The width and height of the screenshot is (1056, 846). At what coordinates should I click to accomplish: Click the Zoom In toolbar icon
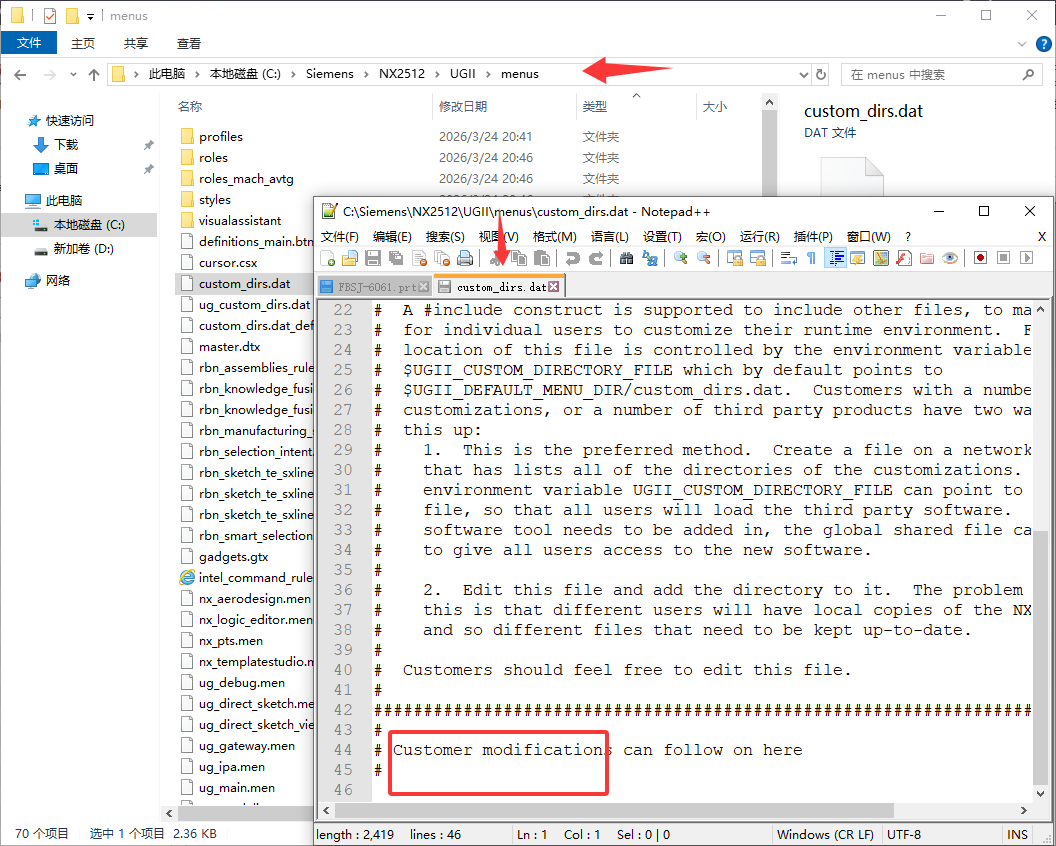point(680,258)
